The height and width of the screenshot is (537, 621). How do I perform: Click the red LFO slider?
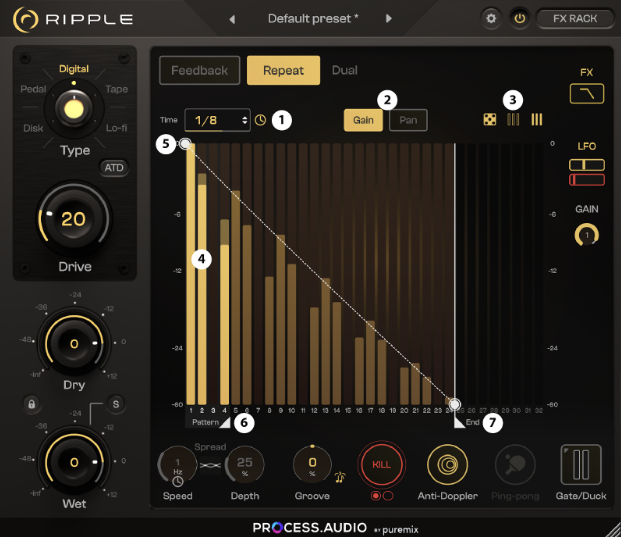pos(587,180)
